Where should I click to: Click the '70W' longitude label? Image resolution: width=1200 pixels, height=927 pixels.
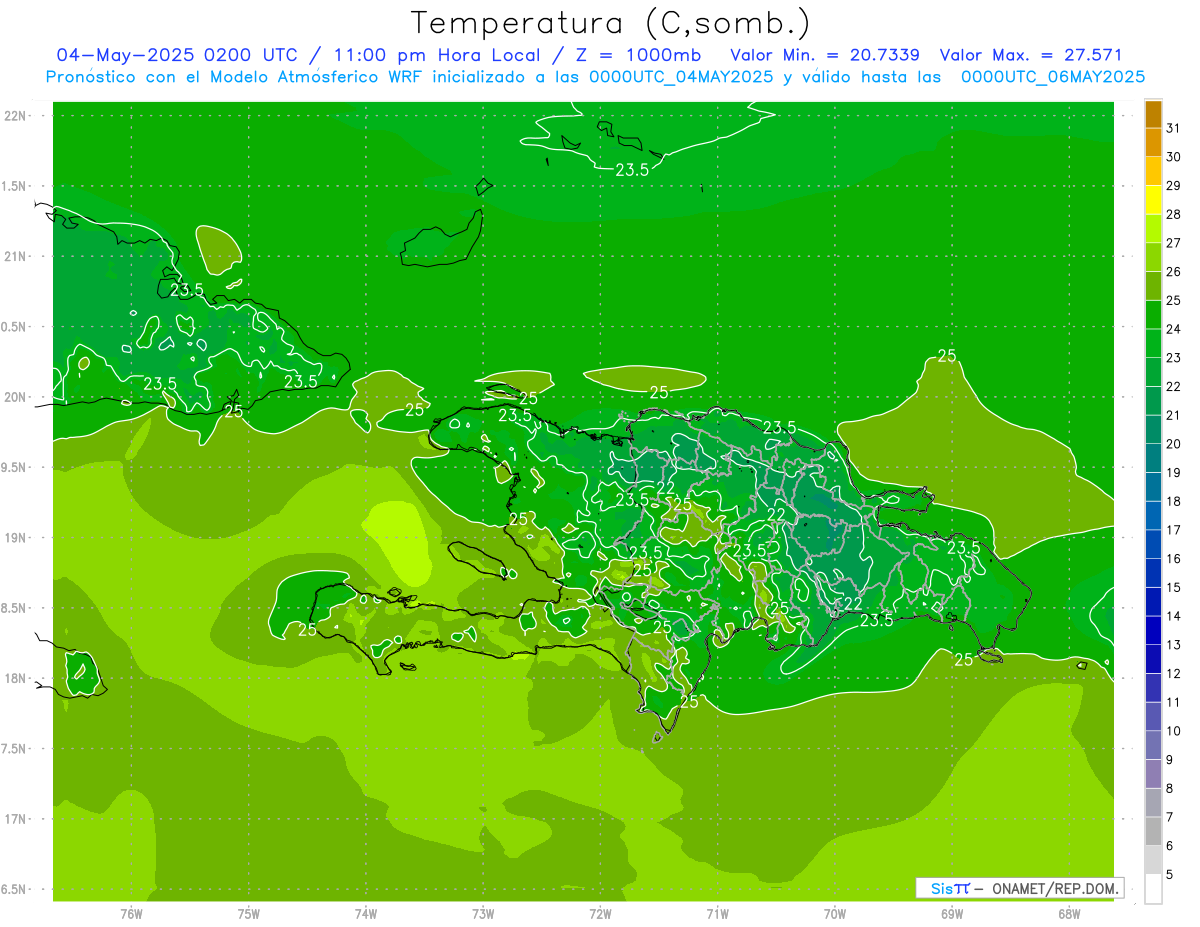click(x=835, y=914)
